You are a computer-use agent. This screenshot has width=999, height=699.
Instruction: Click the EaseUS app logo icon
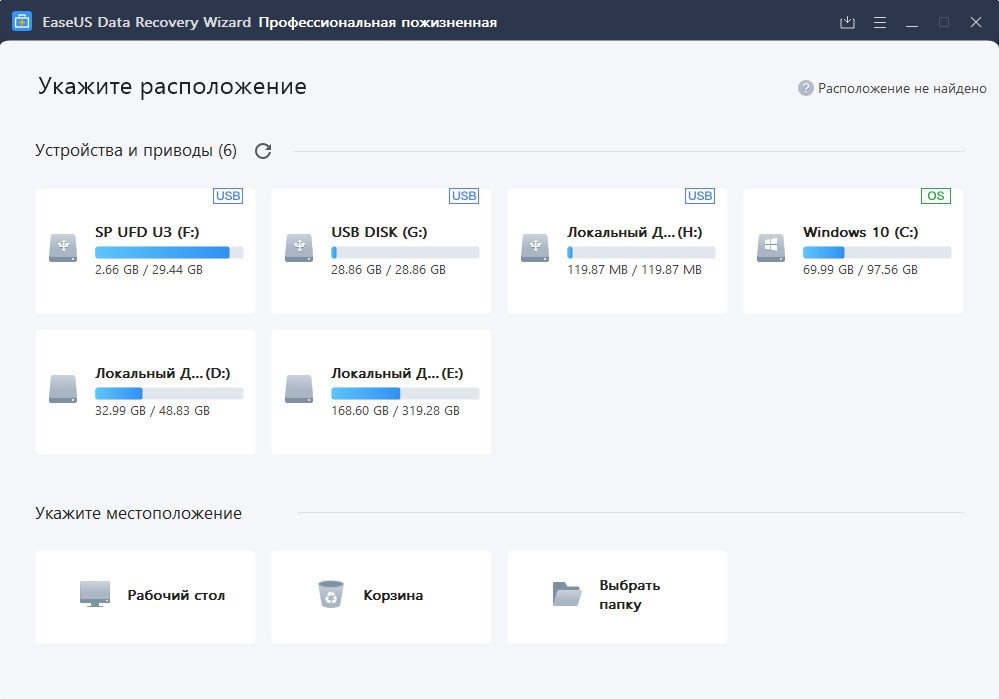click(x=22, y=22)
